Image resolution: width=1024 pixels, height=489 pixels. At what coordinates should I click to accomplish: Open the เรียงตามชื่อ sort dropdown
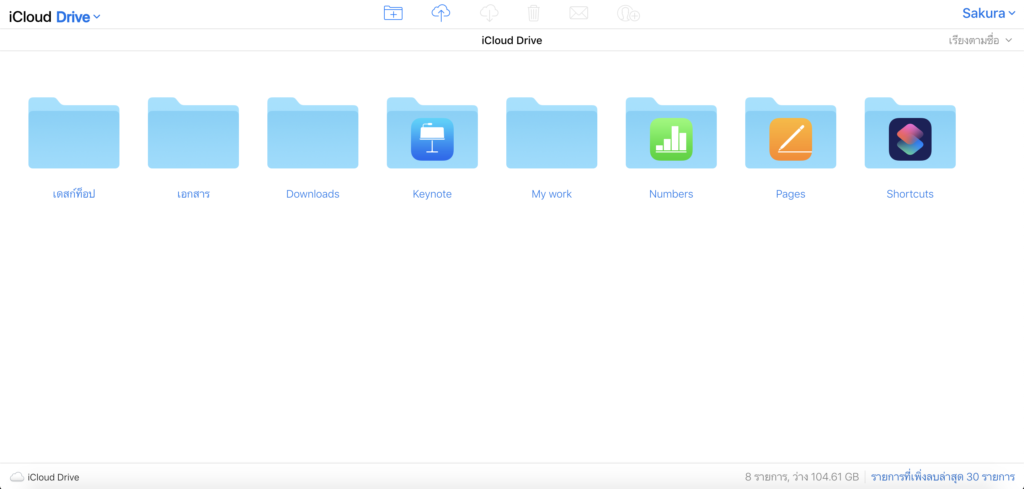980,40
